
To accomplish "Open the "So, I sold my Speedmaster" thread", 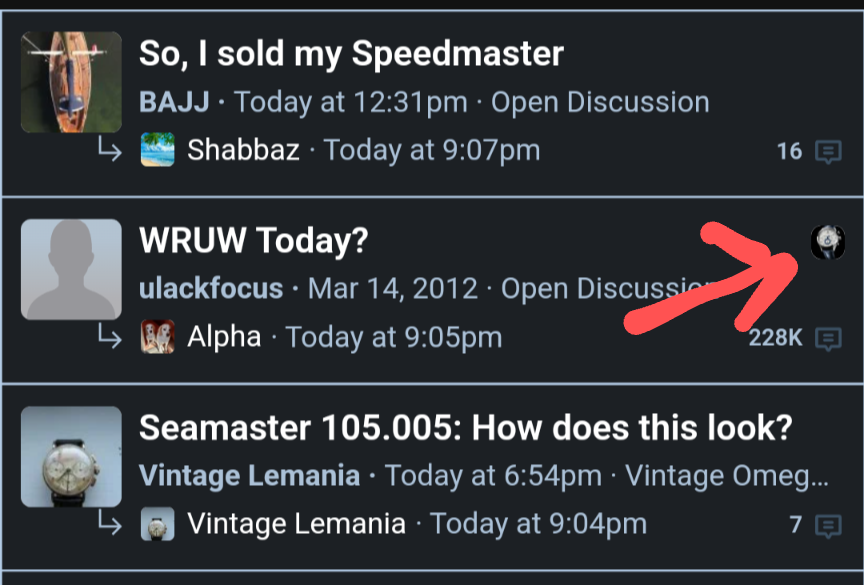I will click(351, 54).
